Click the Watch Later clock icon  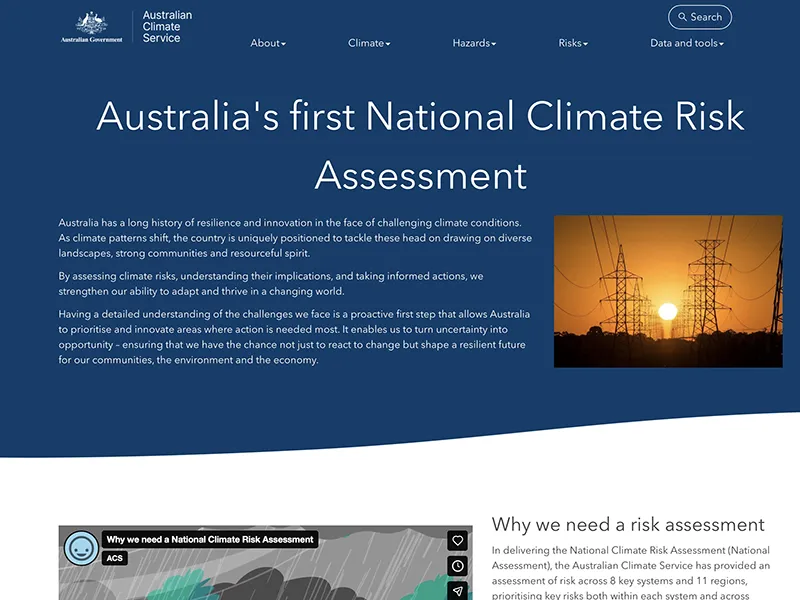[x=457, y=566]
